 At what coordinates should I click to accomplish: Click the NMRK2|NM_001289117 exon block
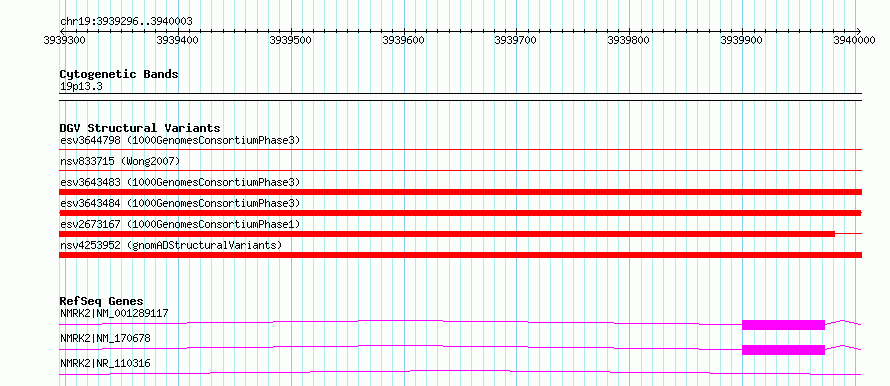pos(783,325)
